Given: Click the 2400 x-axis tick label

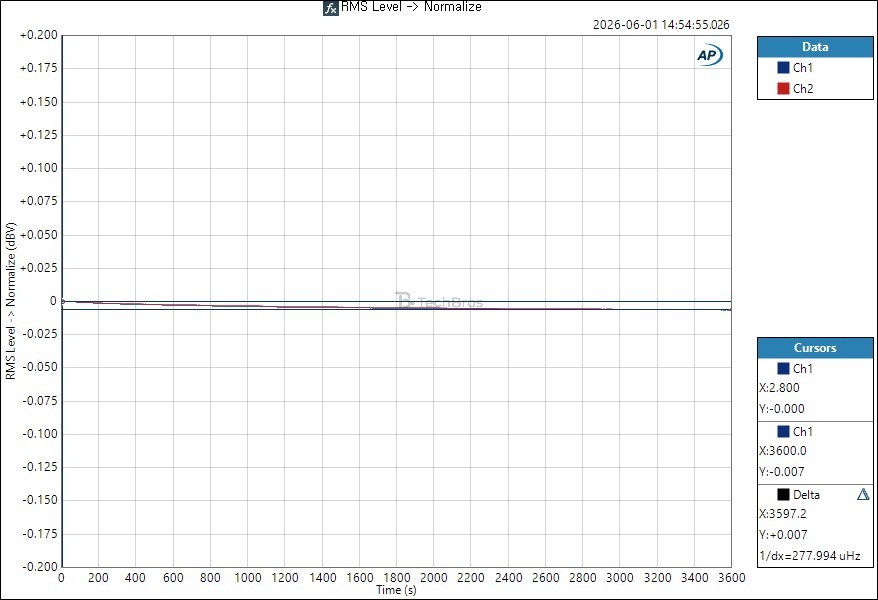Looking at the screenshot, I should click(x=508, y=578).
